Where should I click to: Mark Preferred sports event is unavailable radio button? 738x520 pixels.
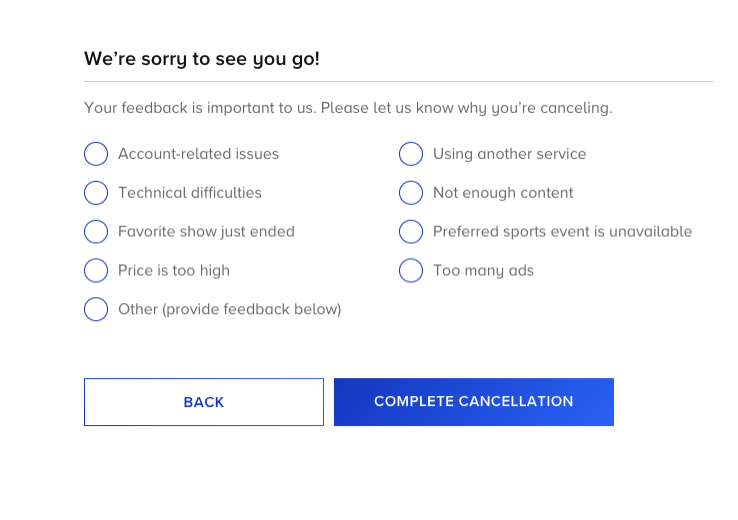coord(411,232)
